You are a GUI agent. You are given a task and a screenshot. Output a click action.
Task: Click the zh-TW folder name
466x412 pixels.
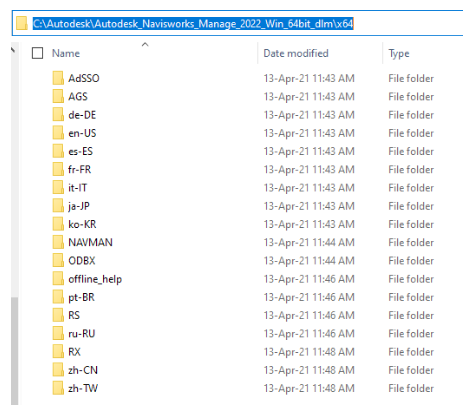[83, 388]
